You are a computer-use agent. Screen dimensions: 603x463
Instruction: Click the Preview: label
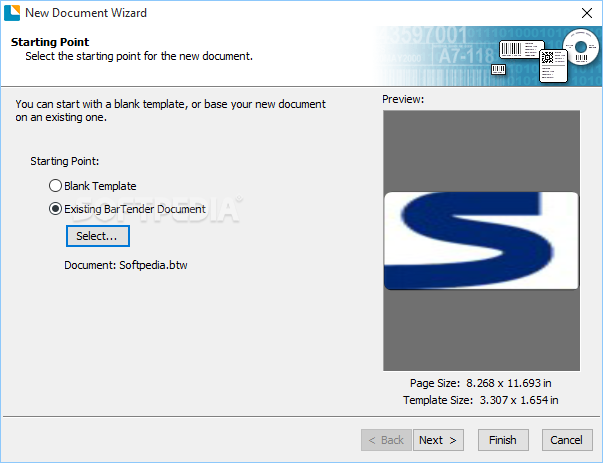click(403, 99)
